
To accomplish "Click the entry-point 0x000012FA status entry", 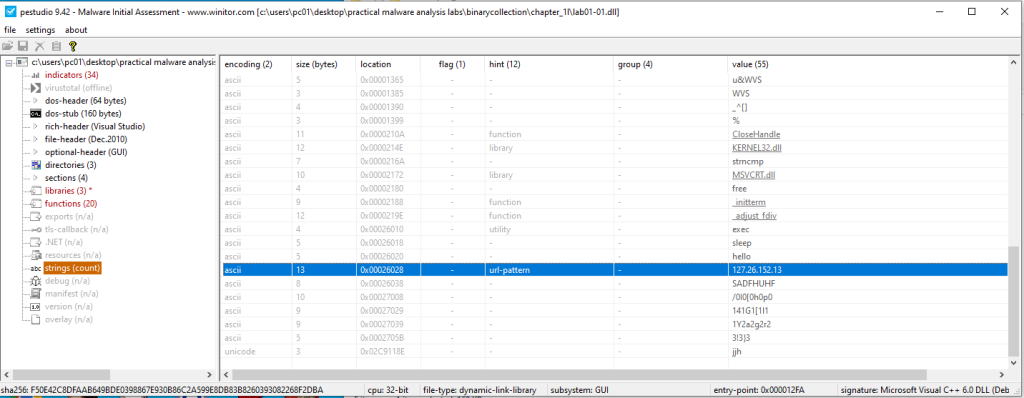I will pyautogui.click(x=760, y=390).
